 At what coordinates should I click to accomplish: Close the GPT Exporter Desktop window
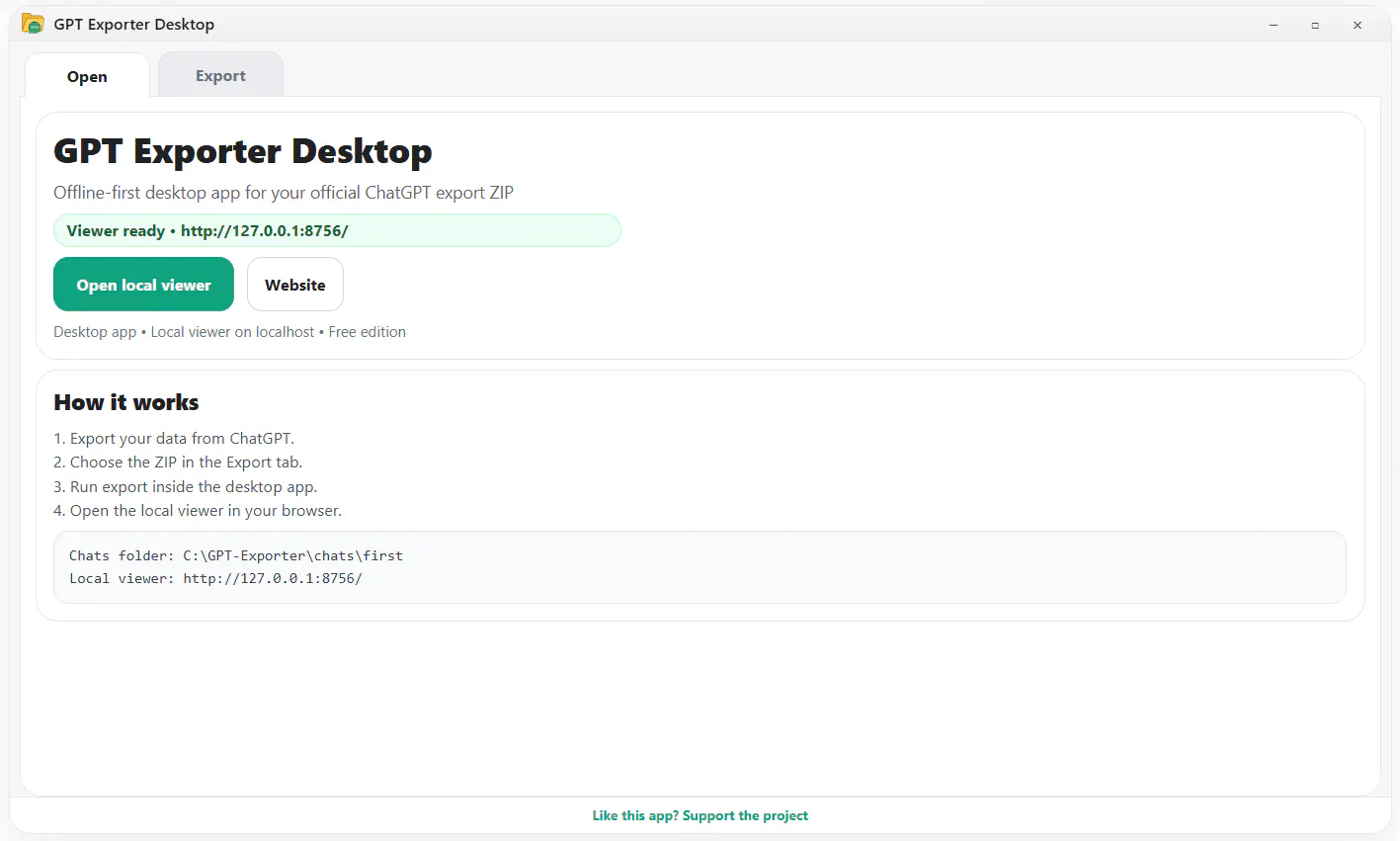coord(1358,25)
